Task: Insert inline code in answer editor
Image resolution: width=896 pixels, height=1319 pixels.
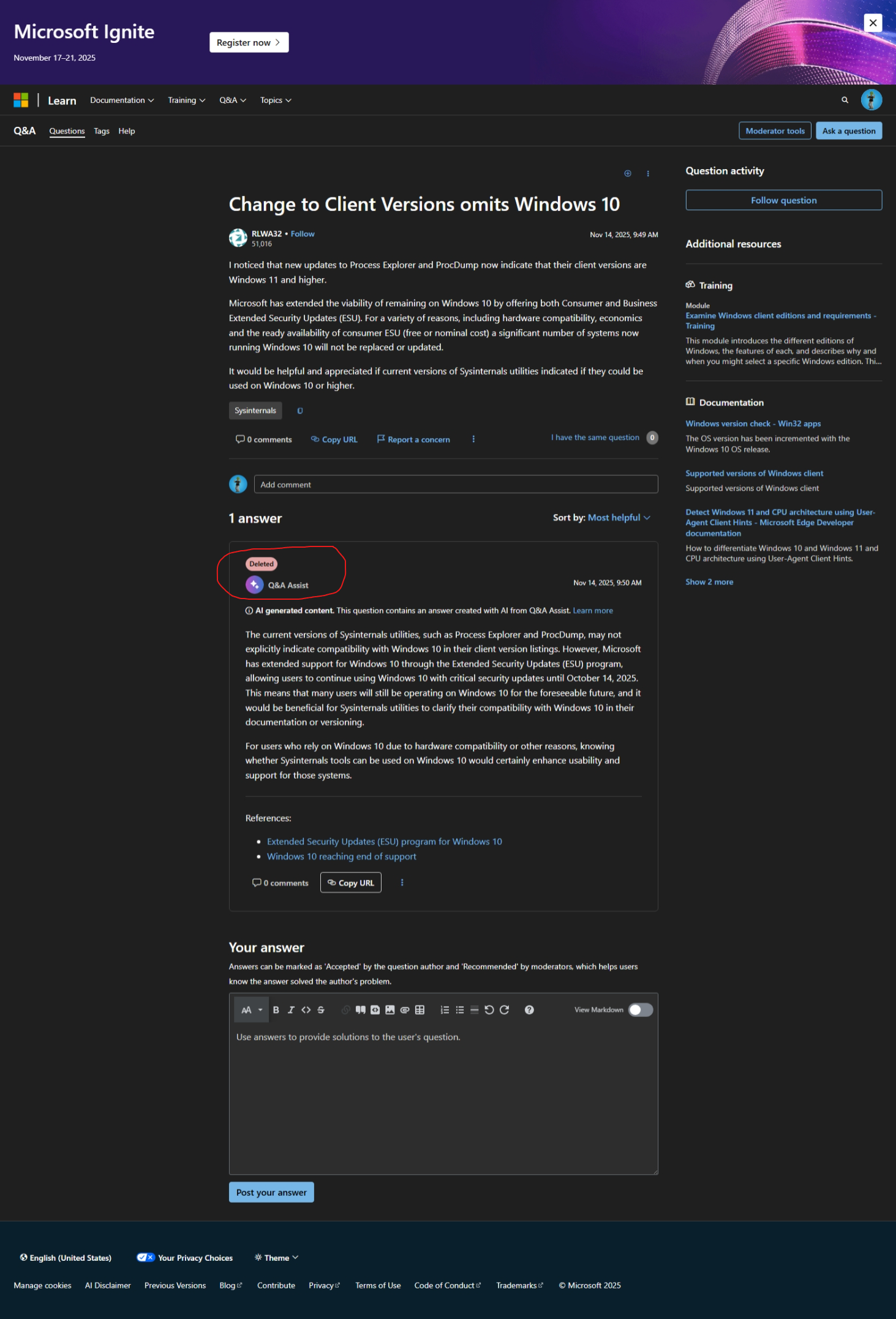Action: tap(306, 1010)
